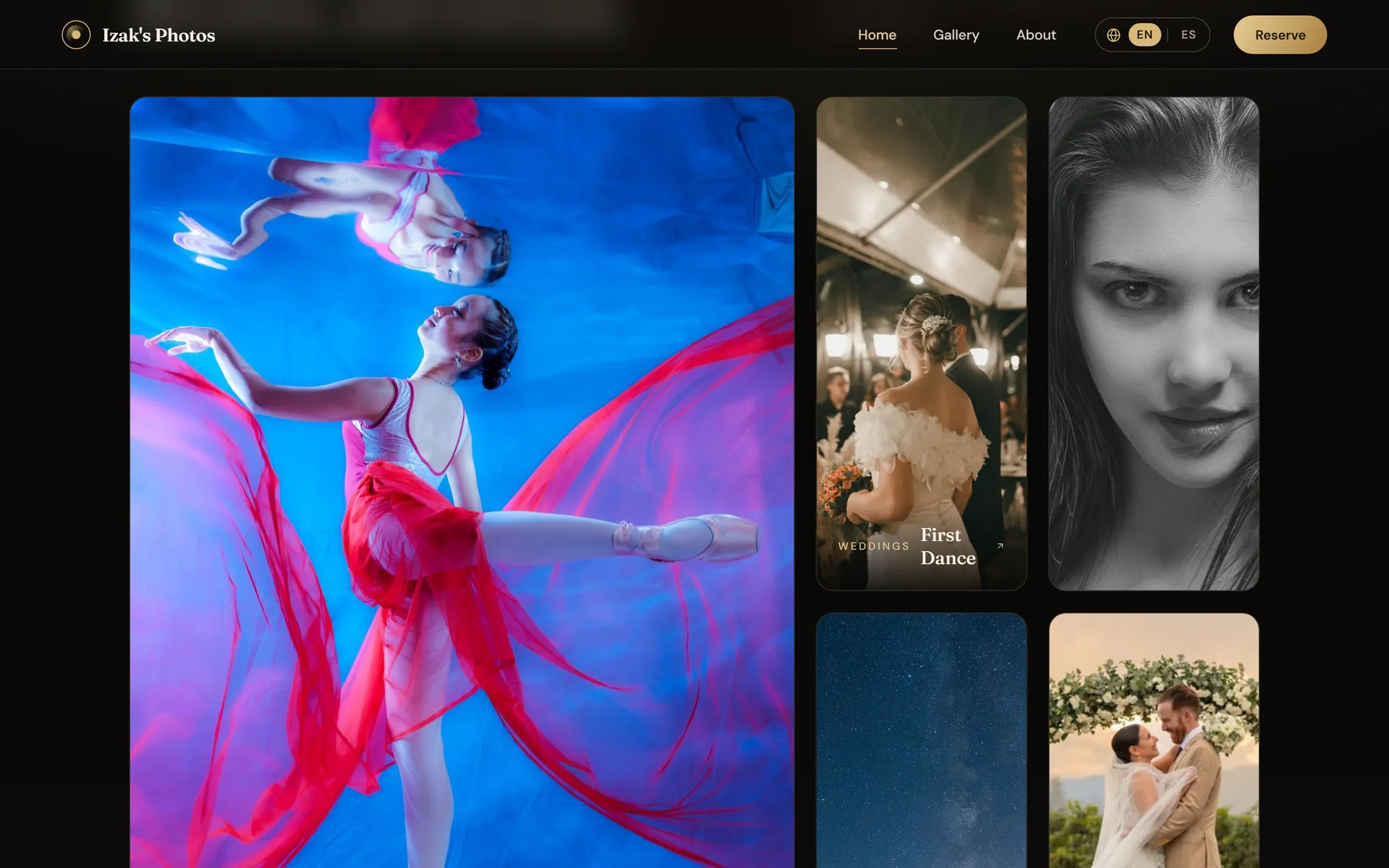Click the Reserve button

pyautogui.click(x=1280, y=35)
